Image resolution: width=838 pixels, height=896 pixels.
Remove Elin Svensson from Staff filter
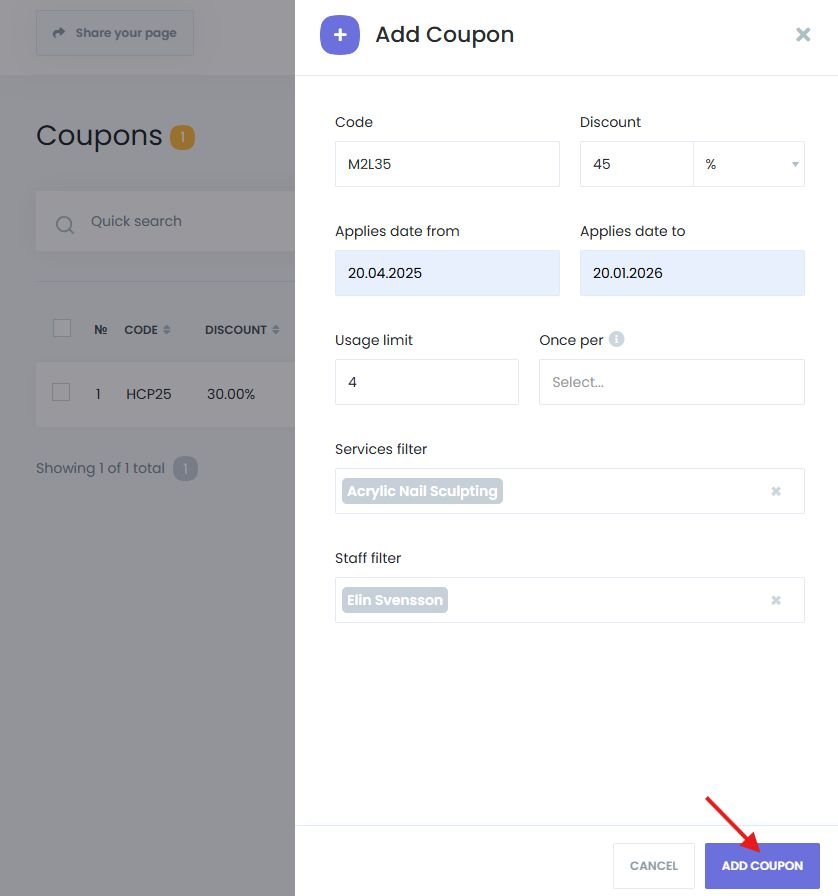coord(775,599)
